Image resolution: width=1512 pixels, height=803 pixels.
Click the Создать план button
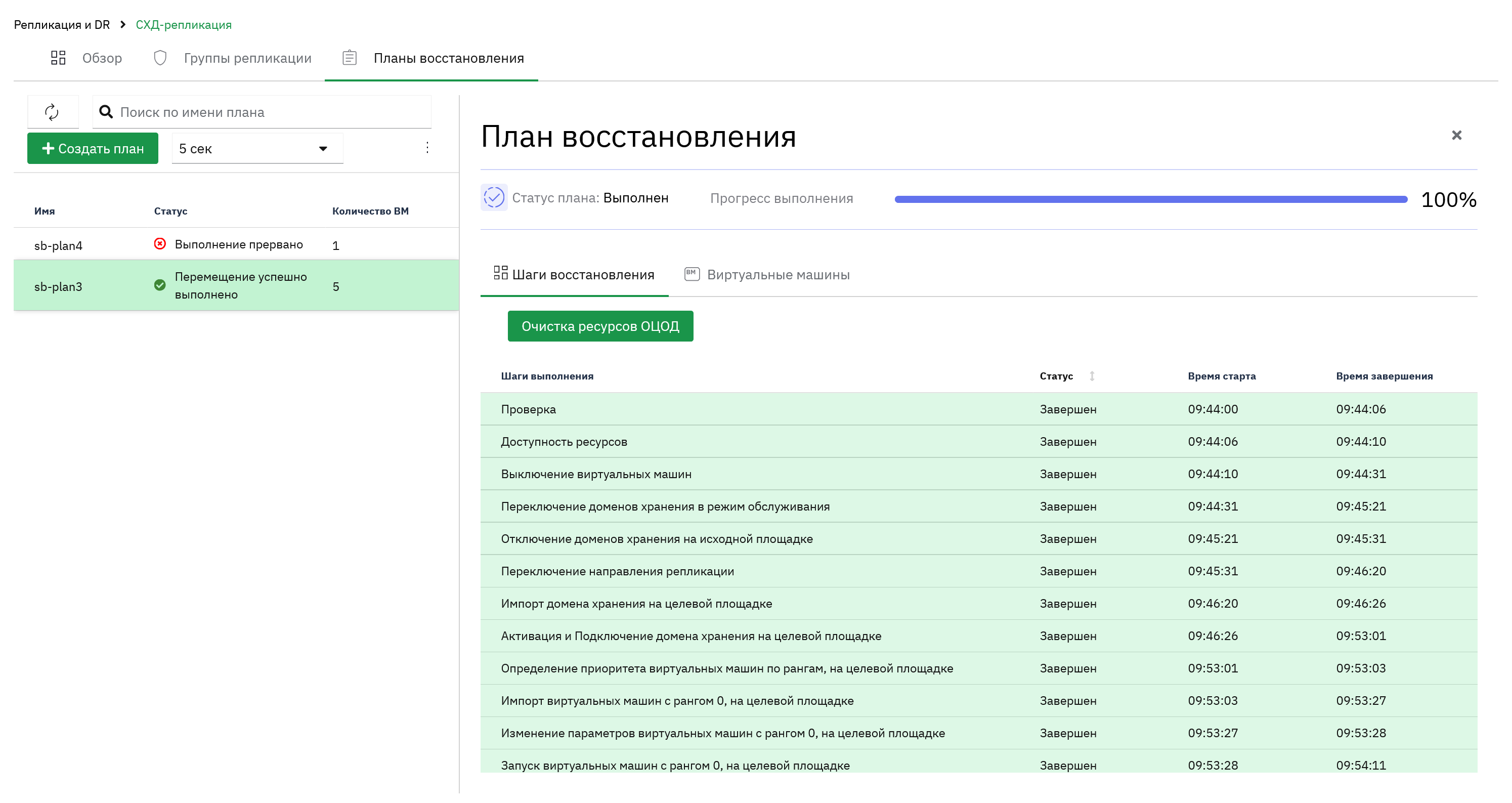pos(93,149)
